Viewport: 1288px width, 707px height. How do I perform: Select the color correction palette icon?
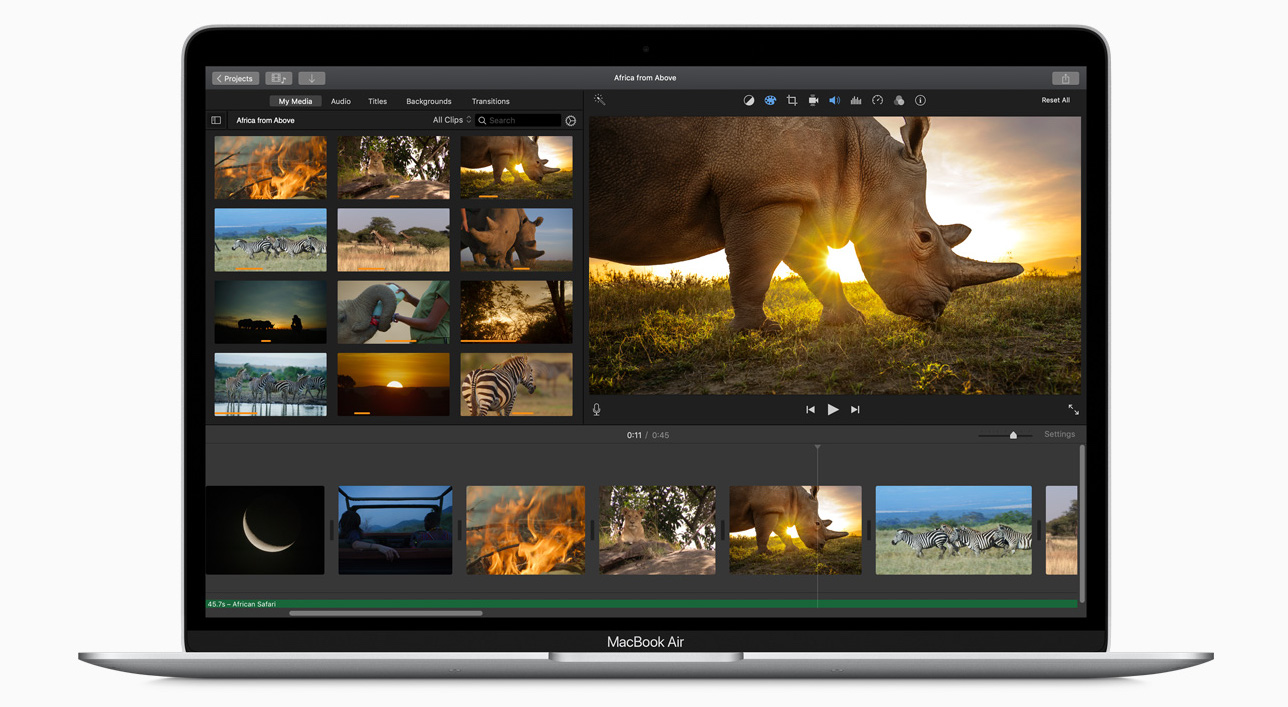(770, 100)
